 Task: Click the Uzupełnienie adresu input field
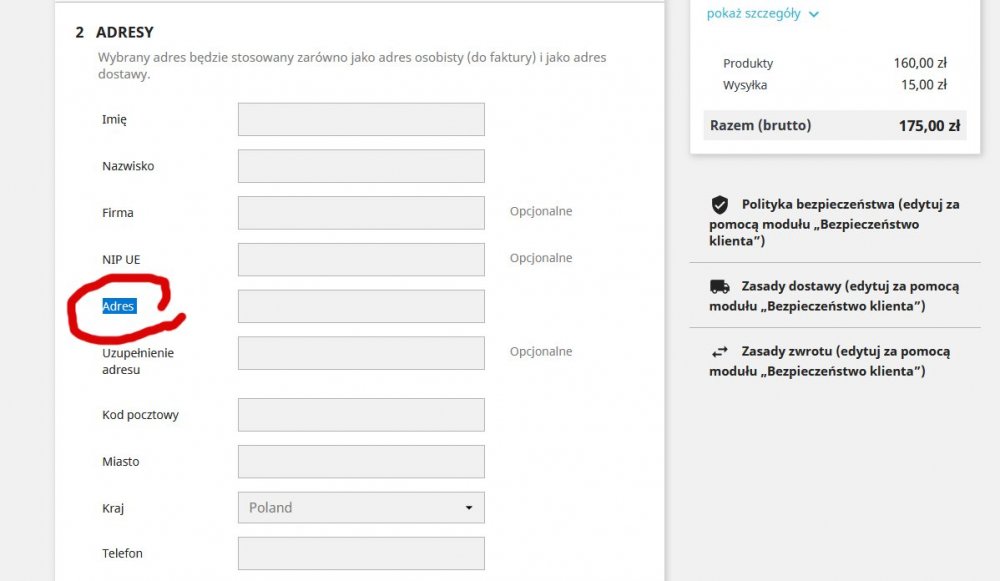360,353
